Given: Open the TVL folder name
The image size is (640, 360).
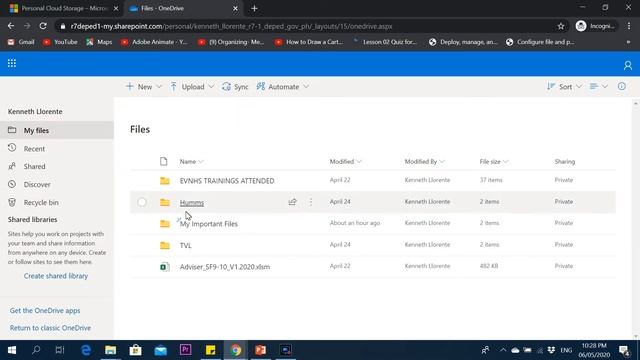Looking at the screenshot, I should pyautogui.click(x=186, y=245).
